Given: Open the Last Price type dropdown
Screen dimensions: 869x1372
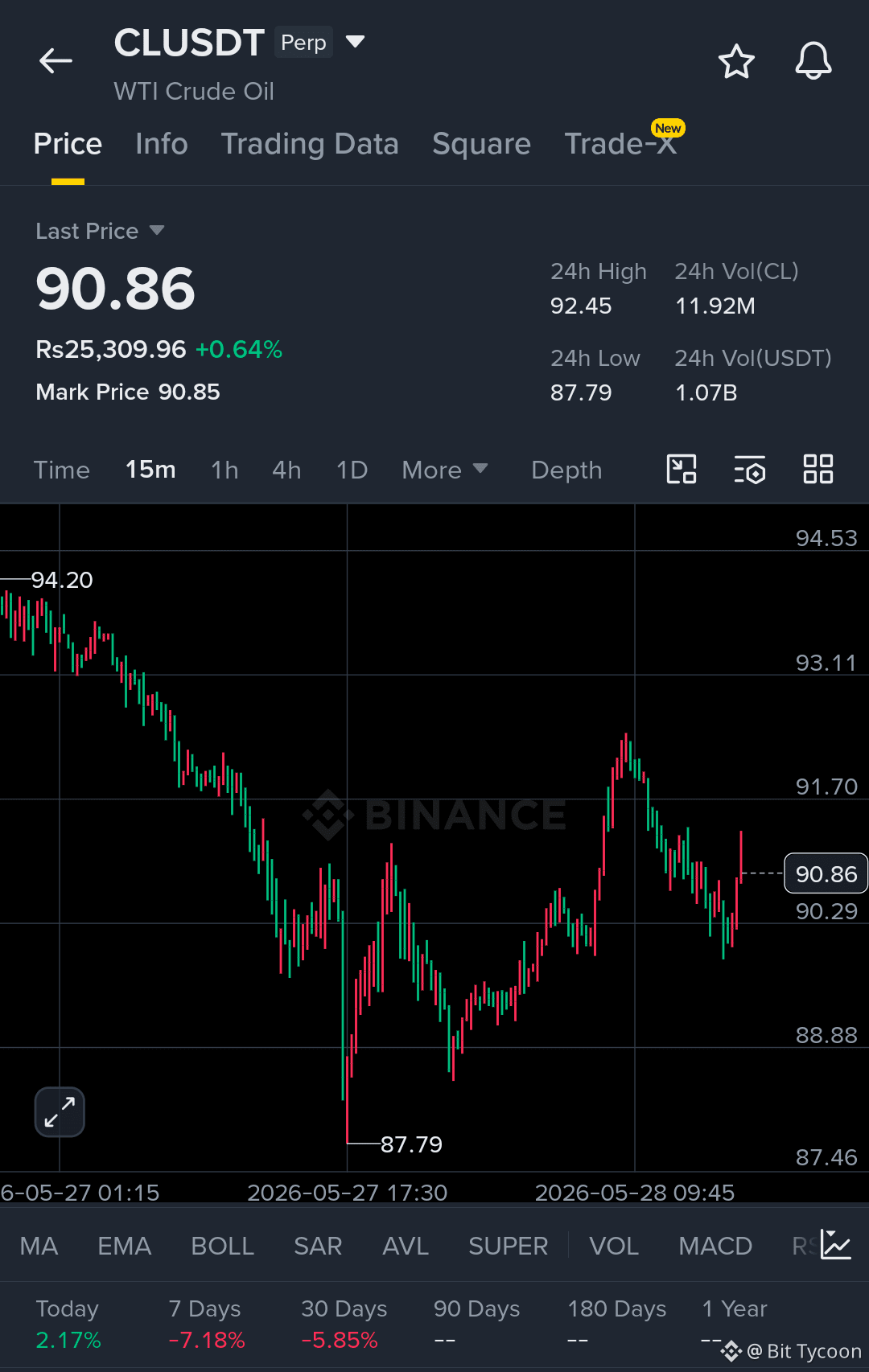Looking at the screenshot, I should pyautogui.click(x=157, y=231).
